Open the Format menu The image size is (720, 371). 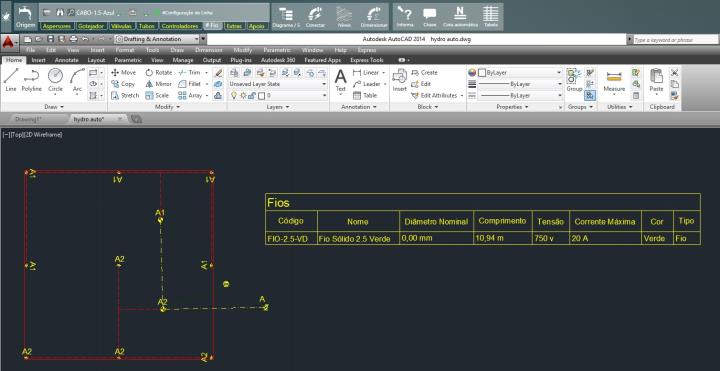(124, 50)
